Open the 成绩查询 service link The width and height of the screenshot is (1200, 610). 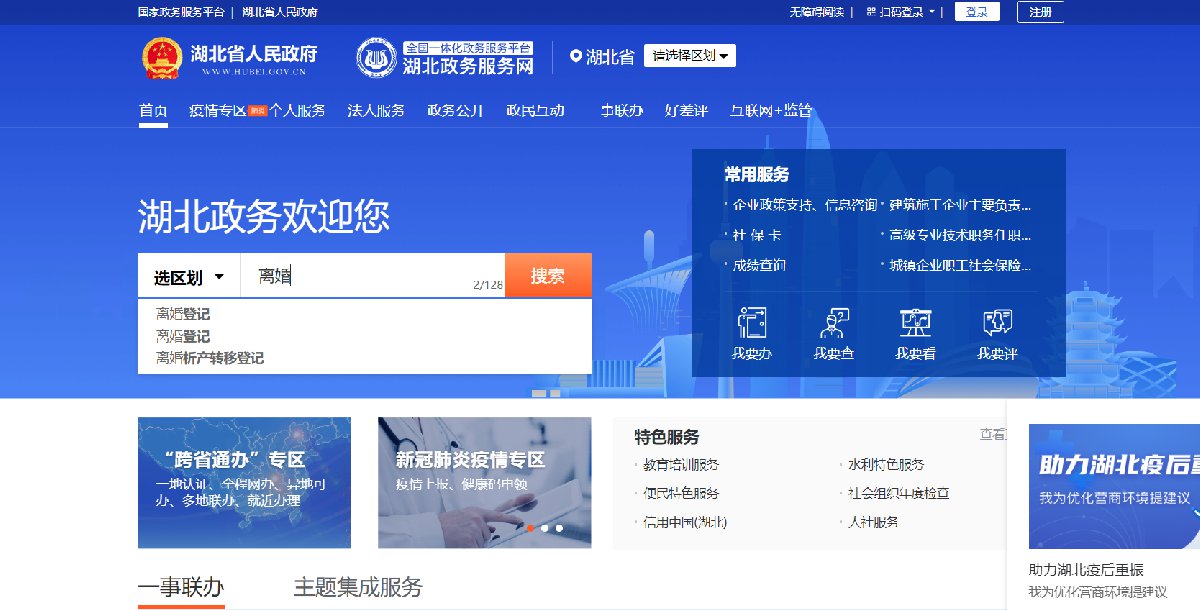tap(759, 265)
